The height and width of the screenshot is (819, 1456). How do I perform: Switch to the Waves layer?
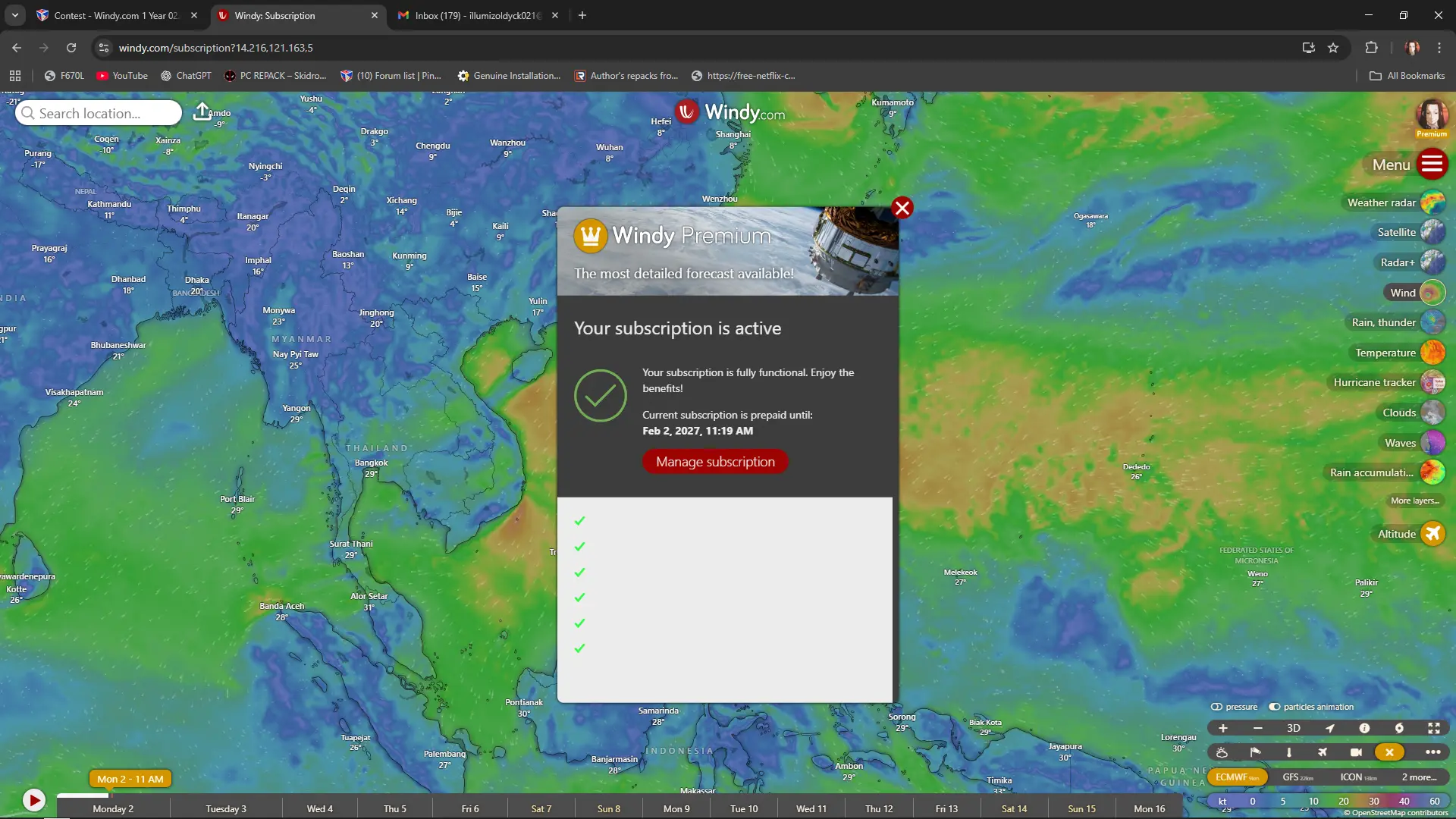tap(1414, 443)
